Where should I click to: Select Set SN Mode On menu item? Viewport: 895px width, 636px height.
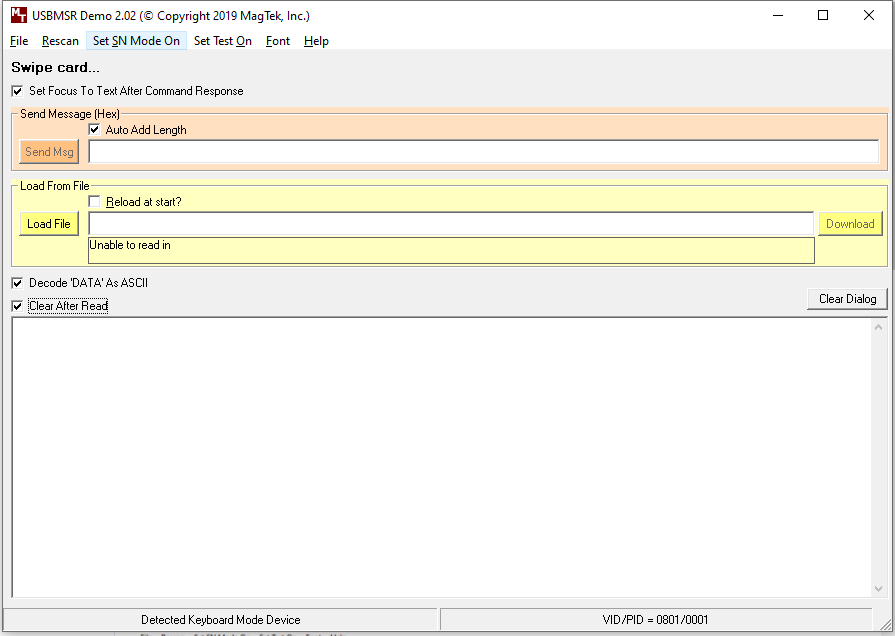click(x=136, y=41)
